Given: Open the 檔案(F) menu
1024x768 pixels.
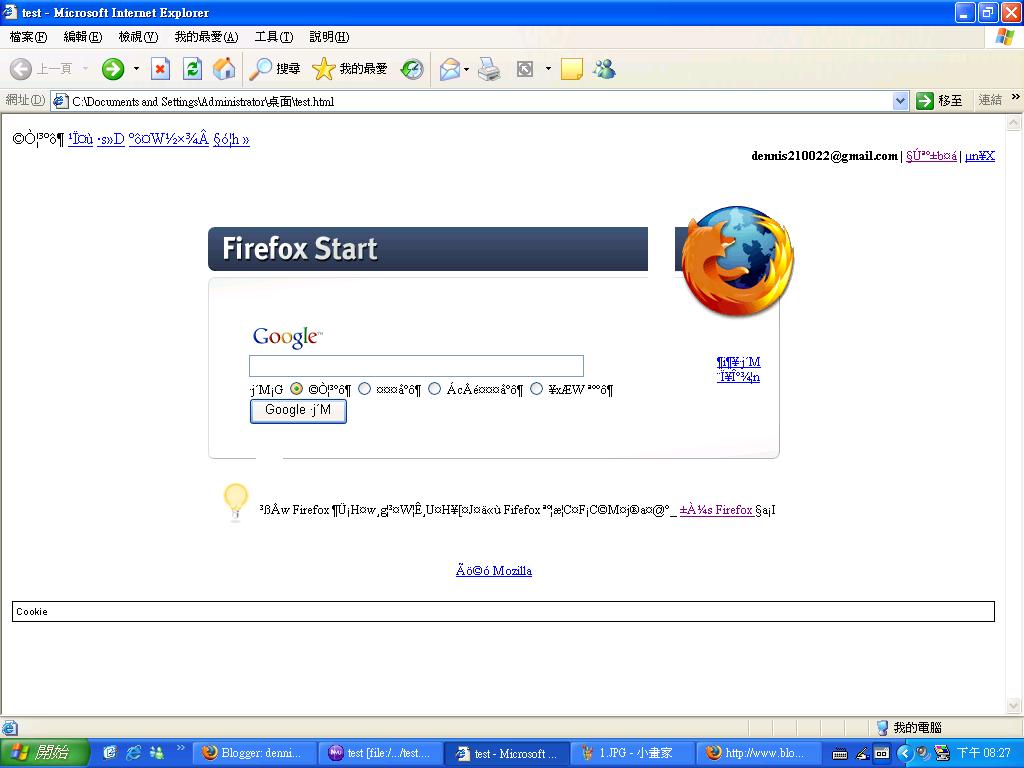Looking at the screenshot, I should click(28, 37).
